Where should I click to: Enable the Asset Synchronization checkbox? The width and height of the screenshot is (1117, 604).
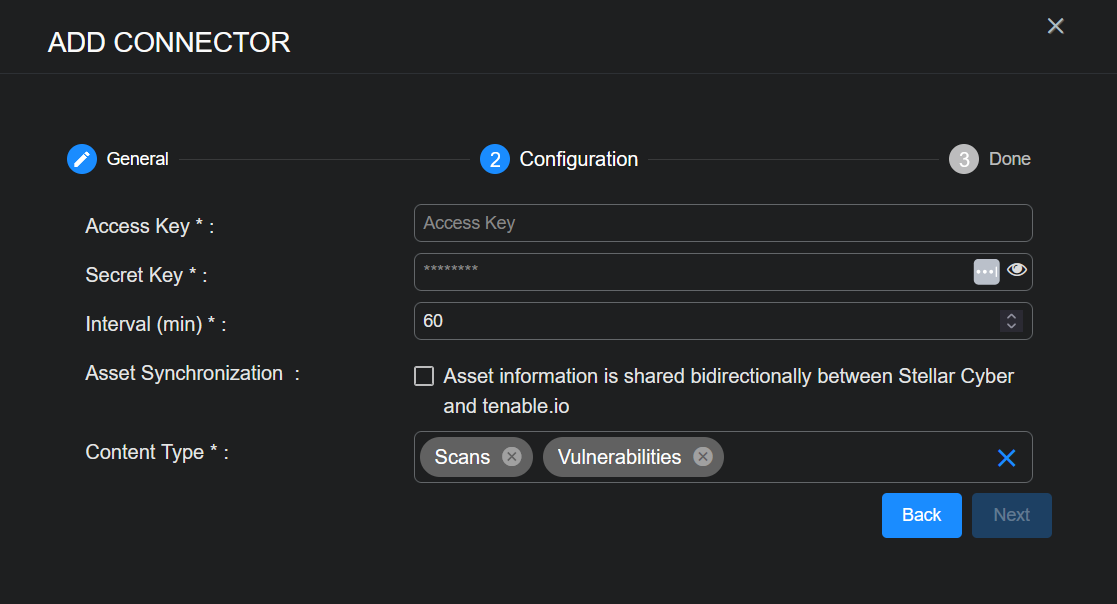point(424,376)
